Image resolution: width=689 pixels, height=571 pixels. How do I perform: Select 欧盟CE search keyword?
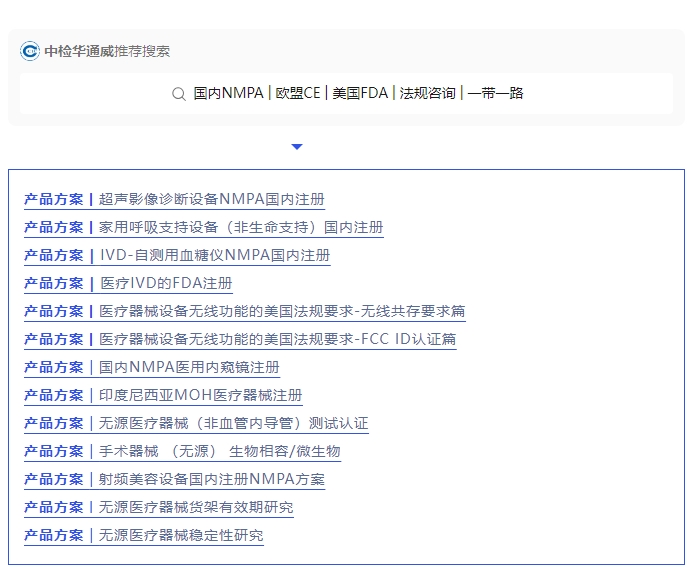coord(298,94)
